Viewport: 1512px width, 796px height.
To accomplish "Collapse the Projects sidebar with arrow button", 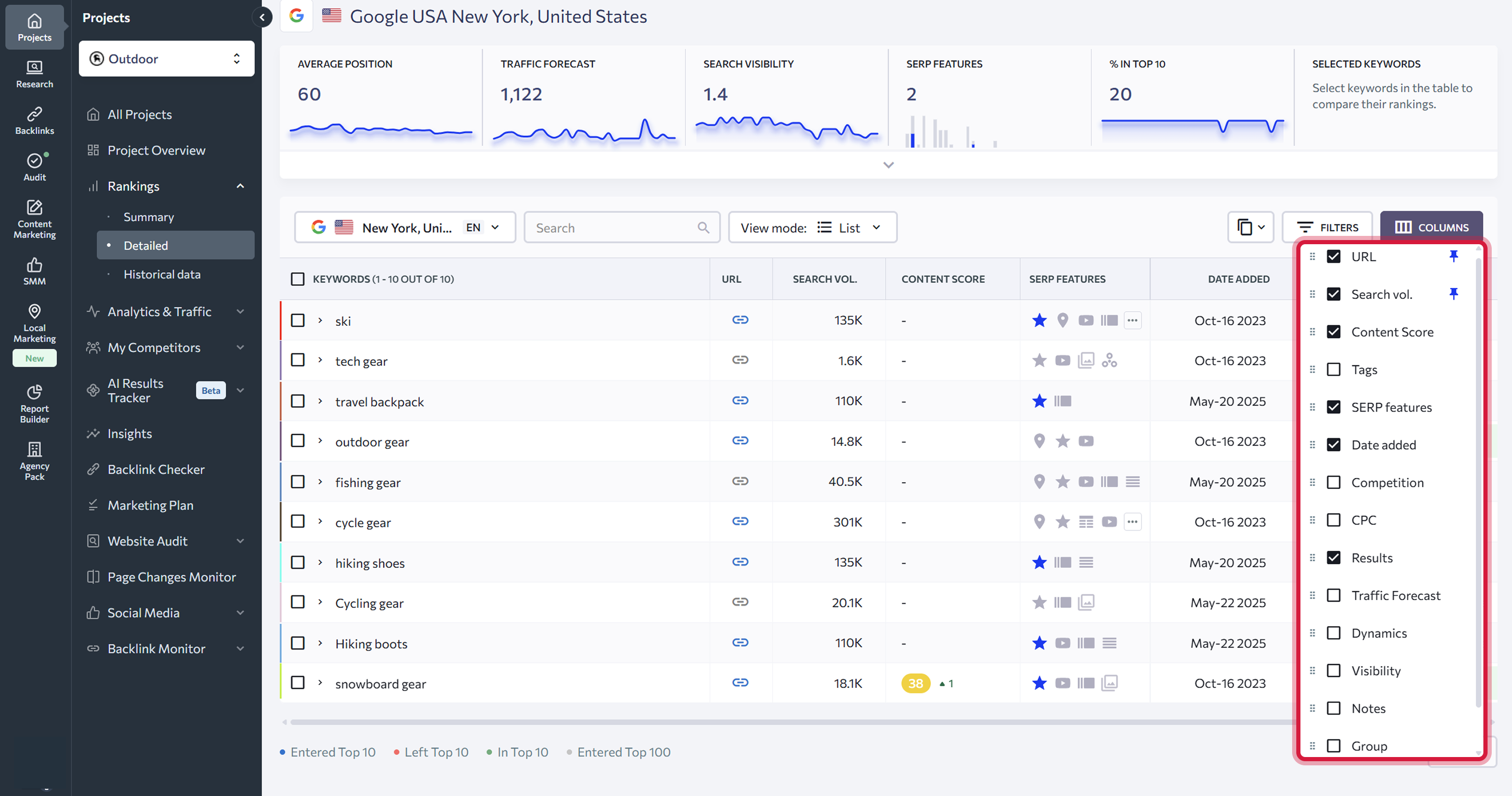I will click(262, 17).
